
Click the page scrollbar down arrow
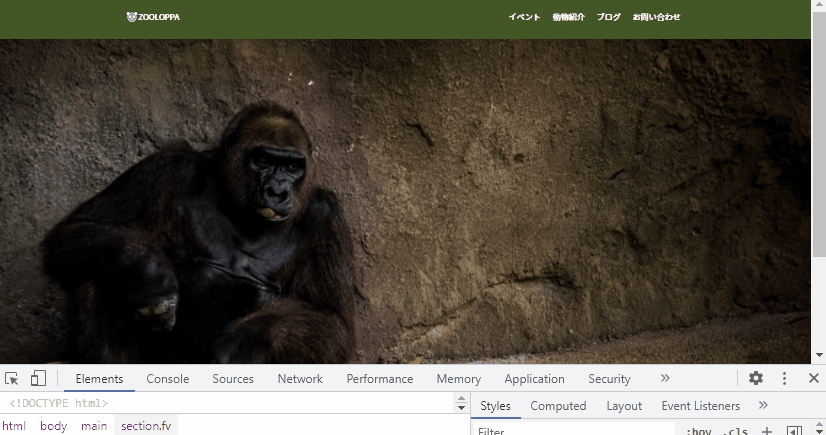tap(819, 355)
